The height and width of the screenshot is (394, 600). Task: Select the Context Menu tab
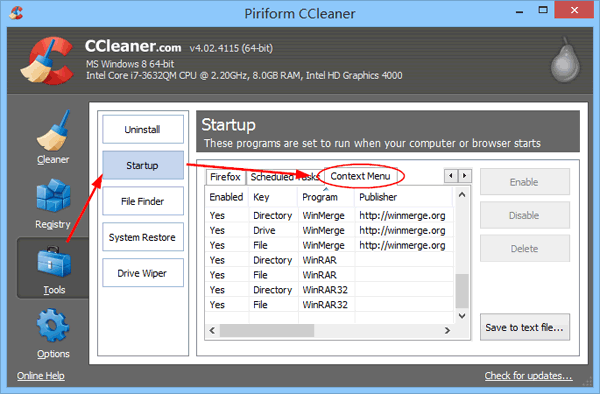pyautogui.click(x=360, y=176)
